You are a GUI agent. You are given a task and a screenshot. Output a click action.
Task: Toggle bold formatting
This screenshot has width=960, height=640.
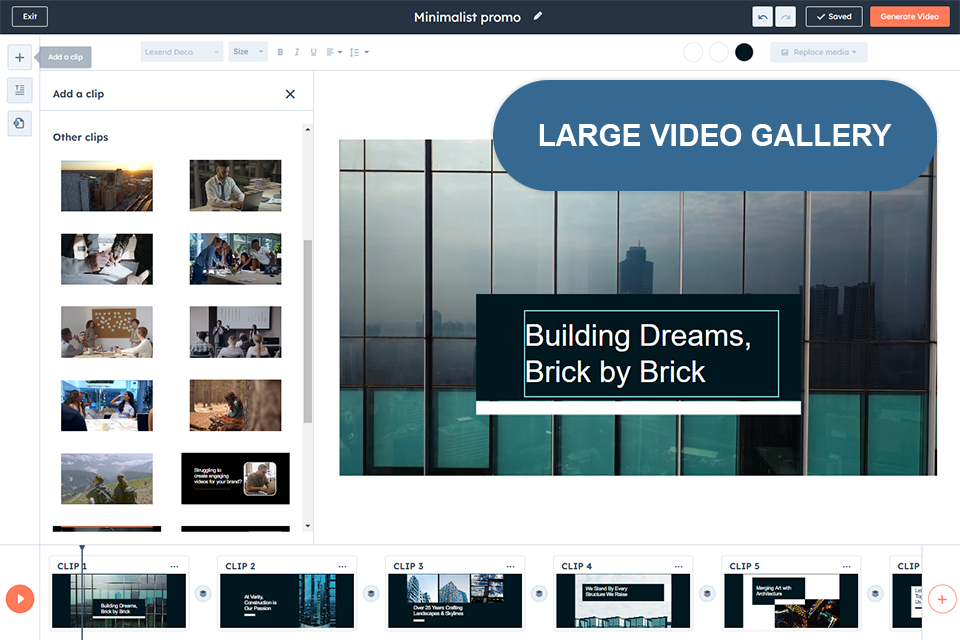coord(280,52)
